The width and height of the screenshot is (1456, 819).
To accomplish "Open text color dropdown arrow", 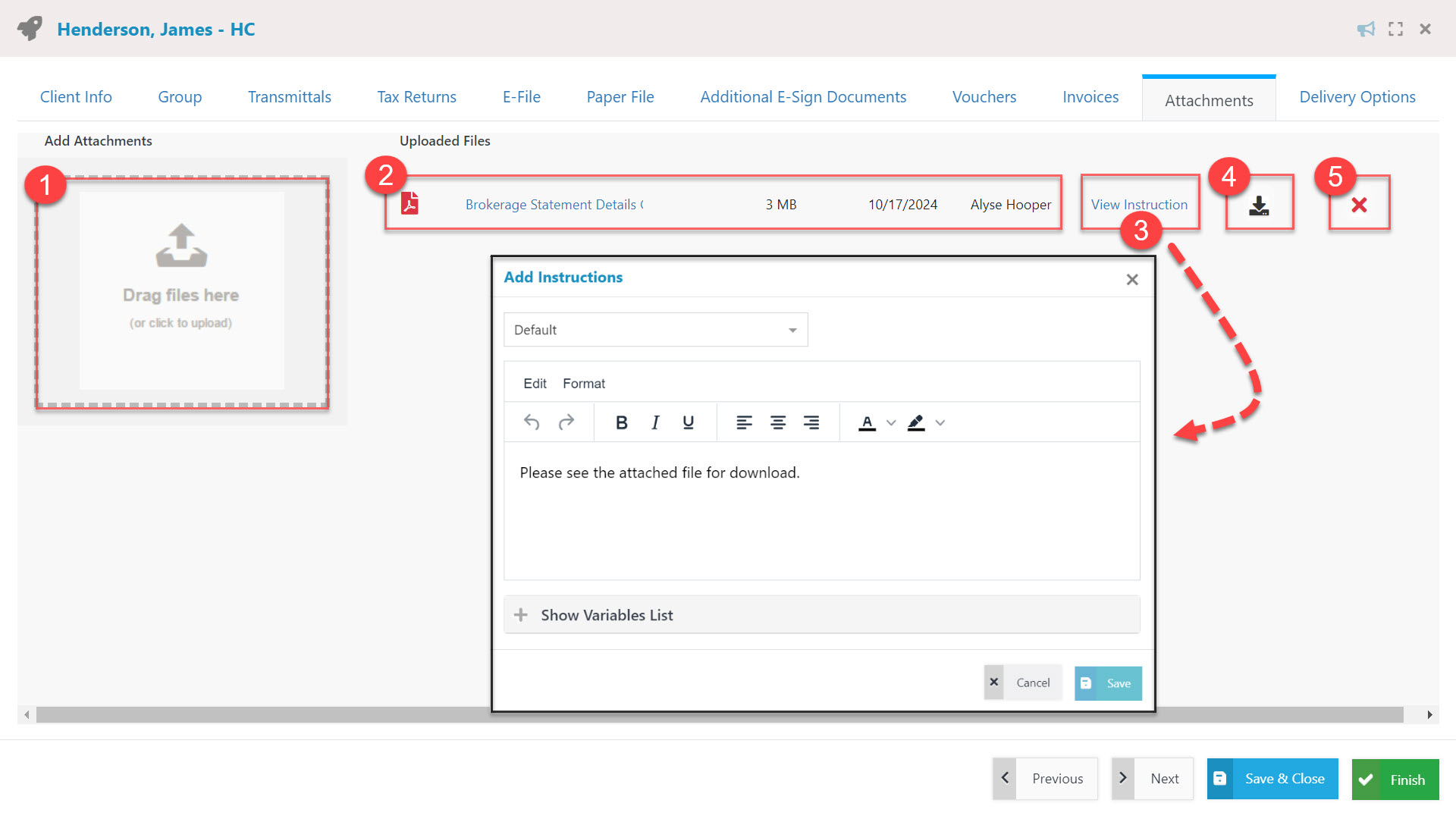I will point(891,423).
